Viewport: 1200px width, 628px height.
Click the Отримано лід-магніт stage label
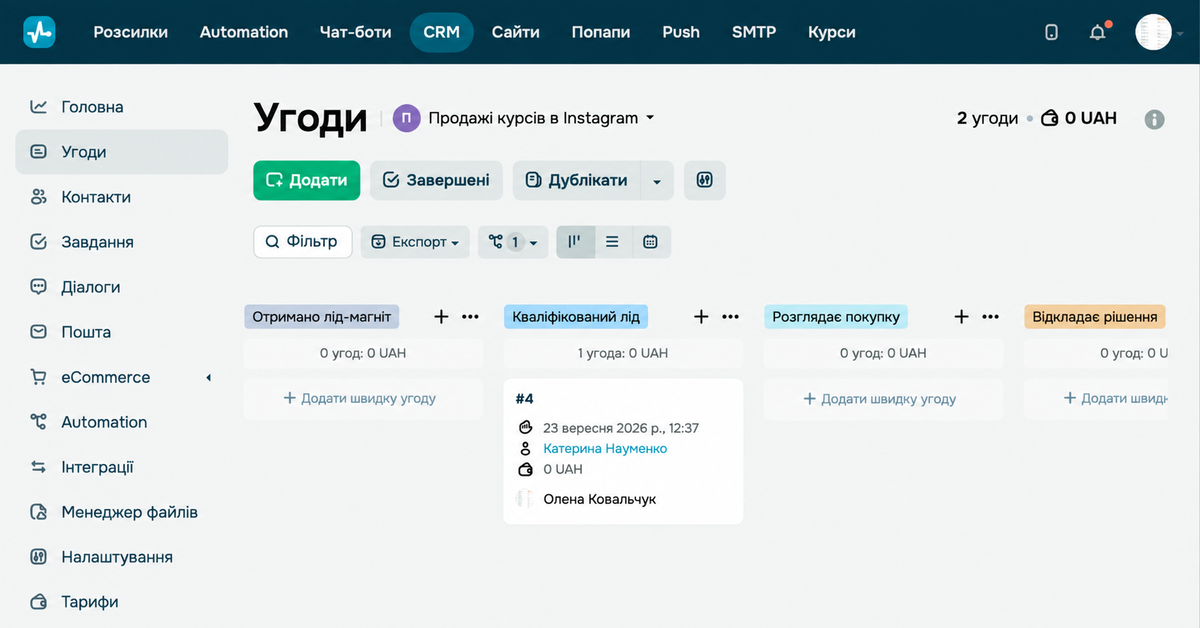[322, 317]
